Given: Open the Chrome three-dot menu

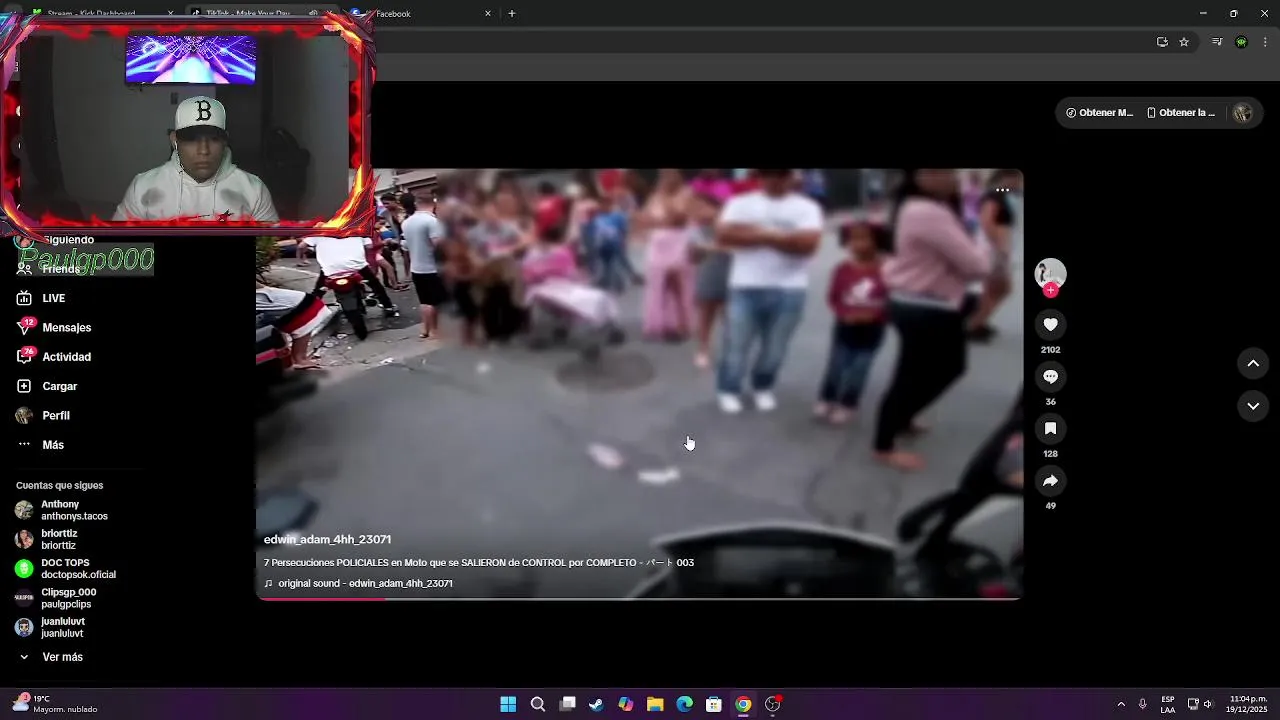Looking at the screenshot, I should [x=1265, y=42].
